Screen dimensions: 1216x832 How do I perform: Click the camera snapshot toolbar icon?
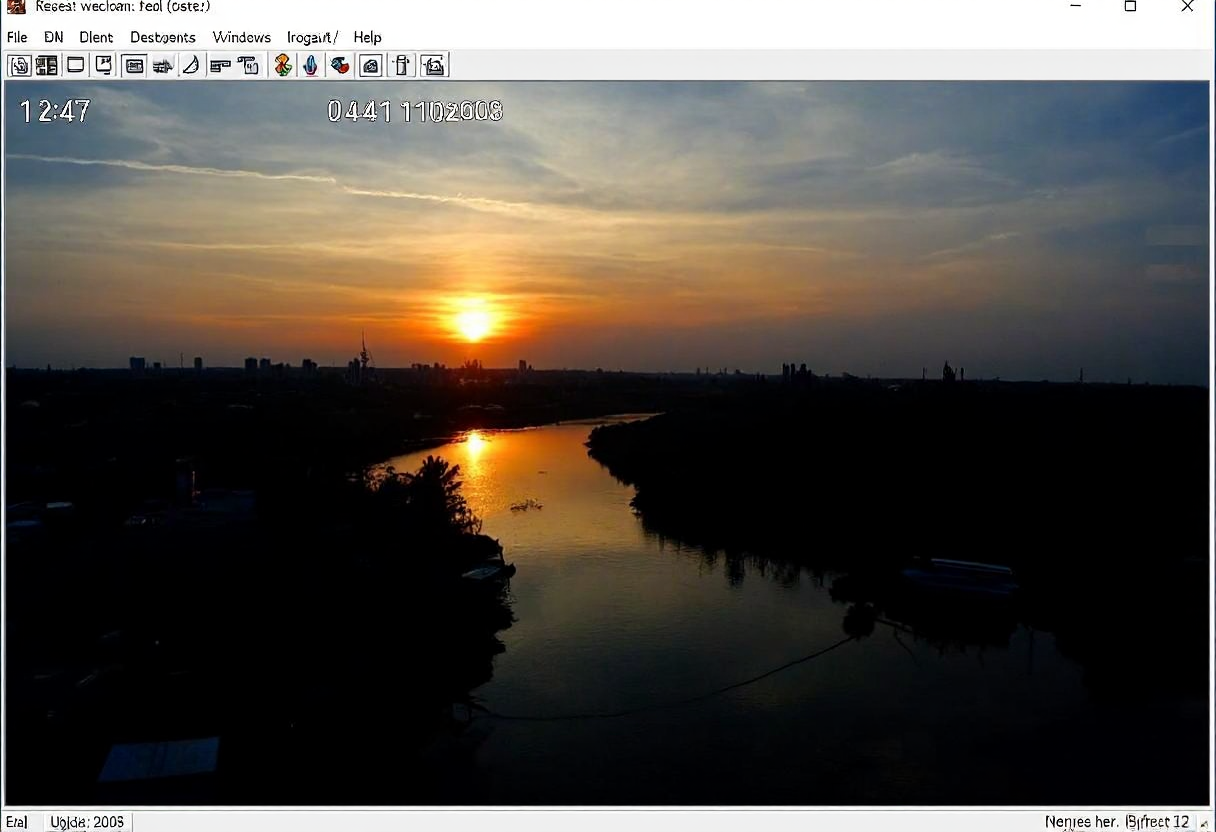click(370, 66)
